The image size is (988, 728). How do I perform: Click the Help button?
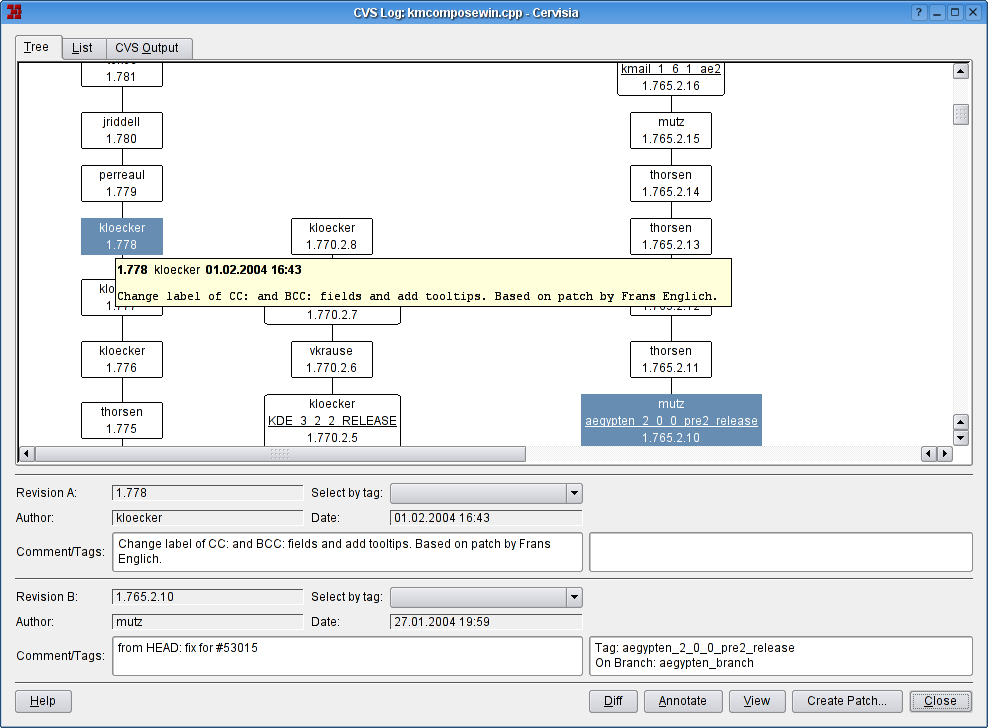(43, 701)
